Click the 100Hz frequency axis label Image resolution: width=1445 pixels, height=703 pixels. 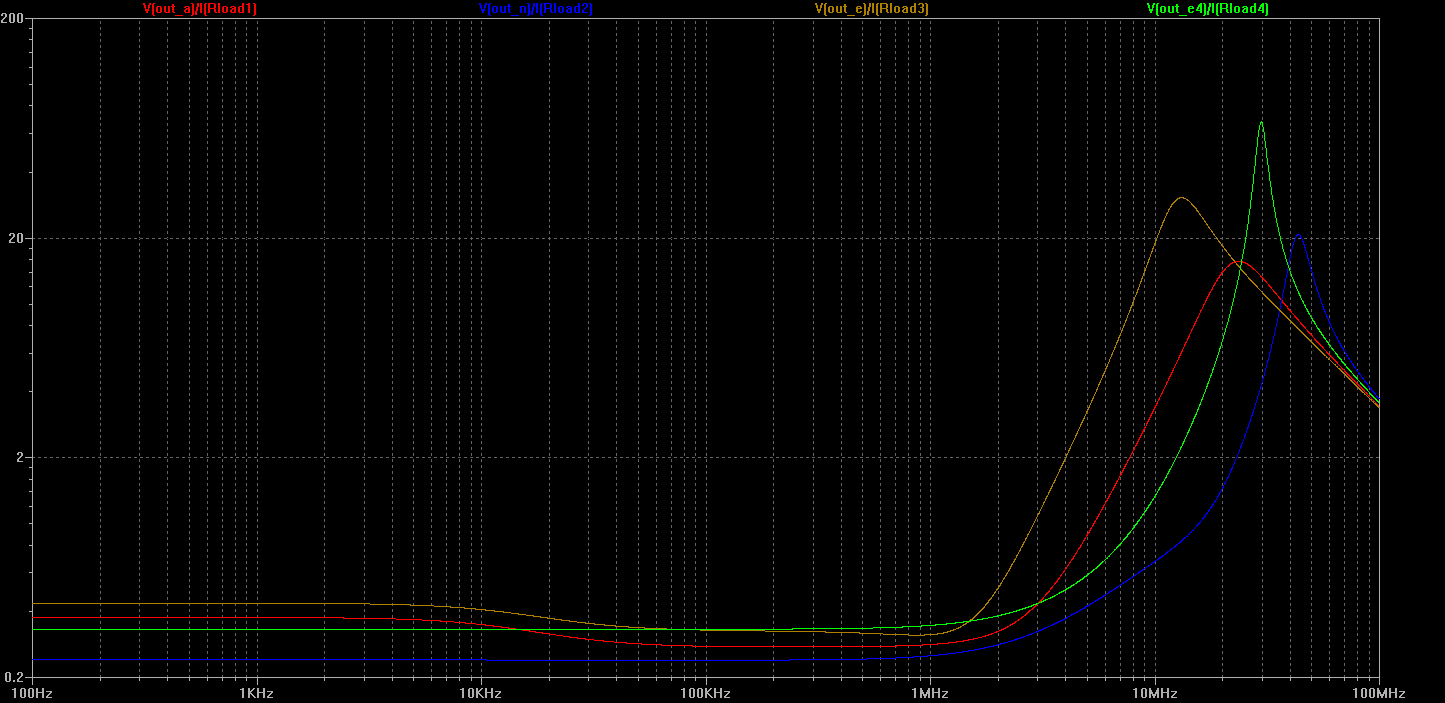pyautogui.click(x=32, y=693)
